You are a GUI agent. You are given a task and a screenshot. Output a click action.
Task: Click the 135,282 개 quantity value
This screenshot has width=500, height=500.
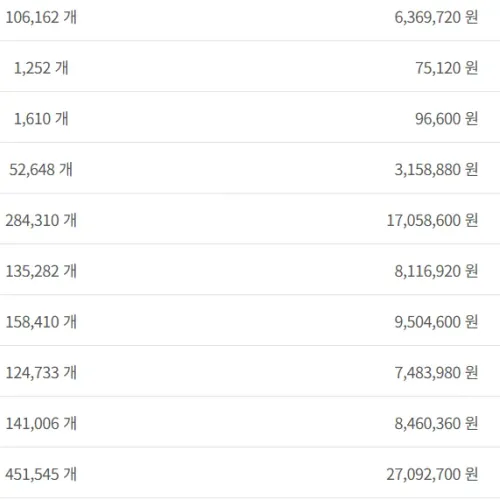point(41,271)
